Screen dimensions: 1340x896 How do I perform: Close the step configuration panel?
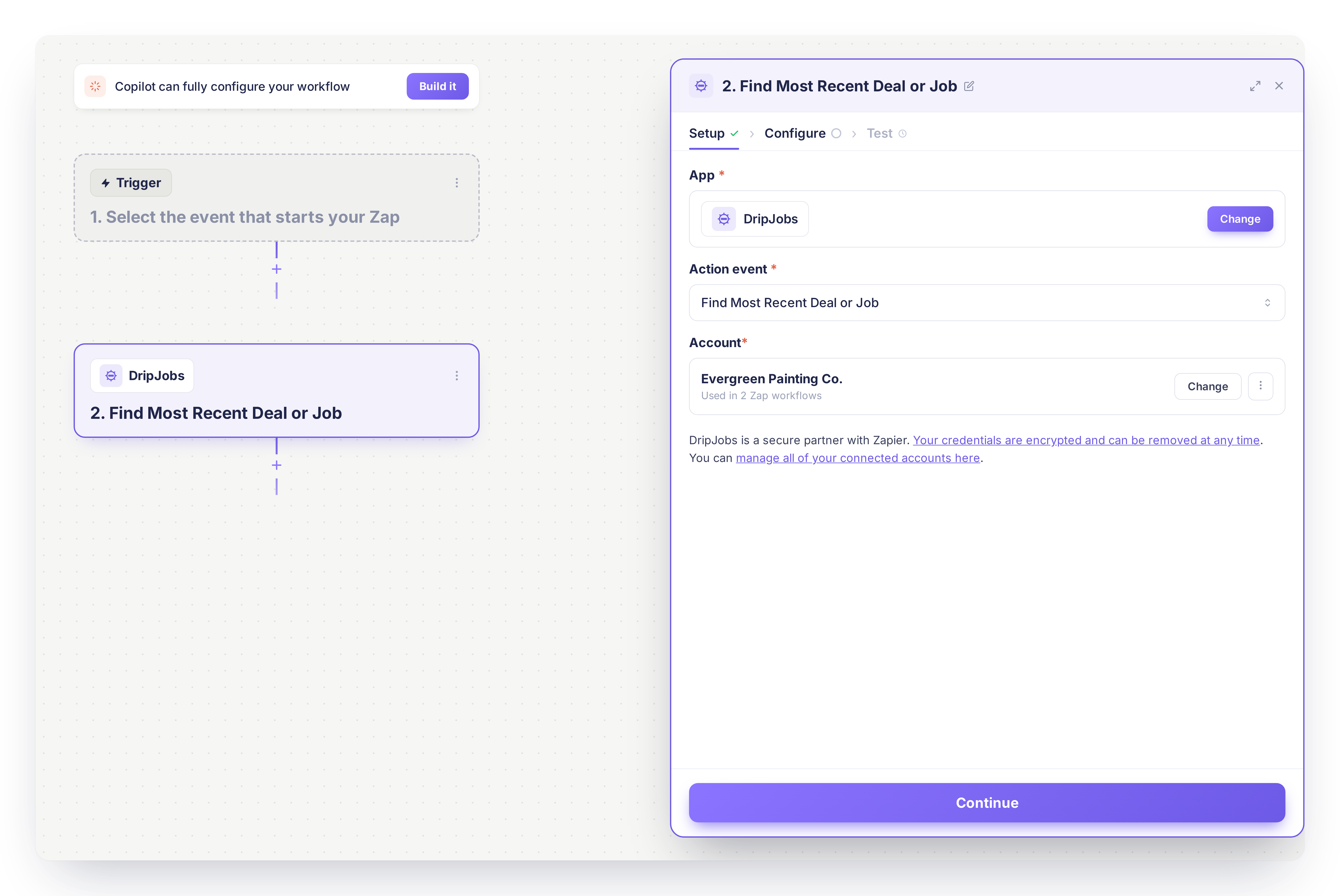[x=1279, y=86]
